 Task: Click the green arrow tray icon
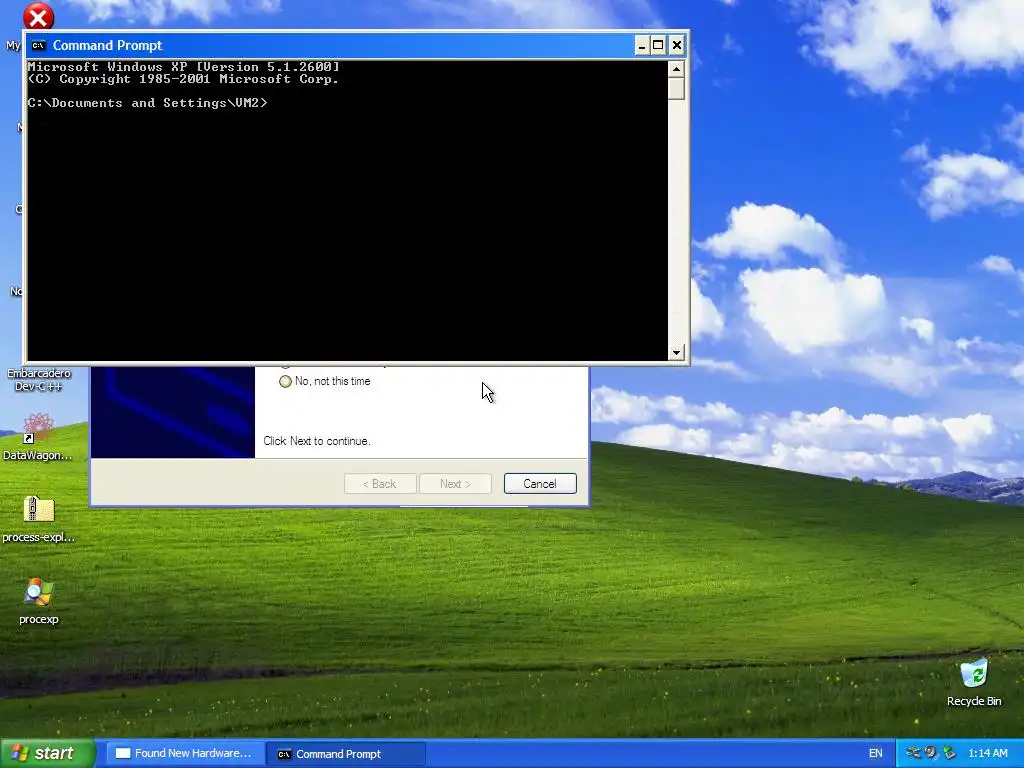949,753
